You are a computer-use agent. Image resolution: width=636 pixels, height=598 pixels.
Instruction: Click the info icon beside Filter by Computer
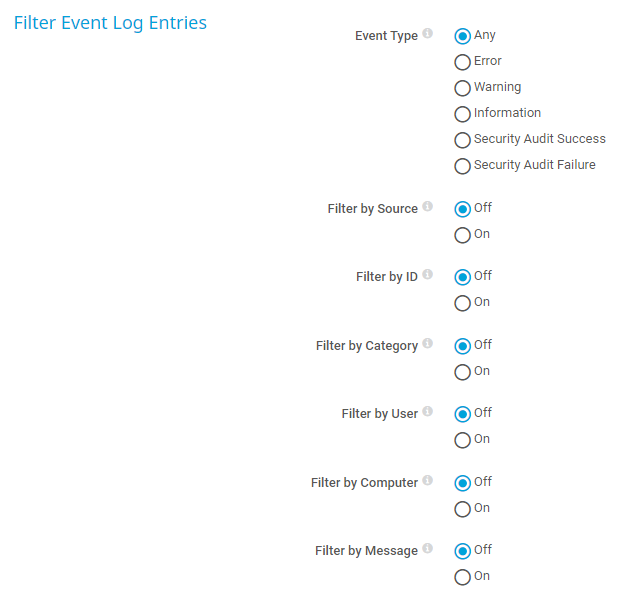click(428, 481)
